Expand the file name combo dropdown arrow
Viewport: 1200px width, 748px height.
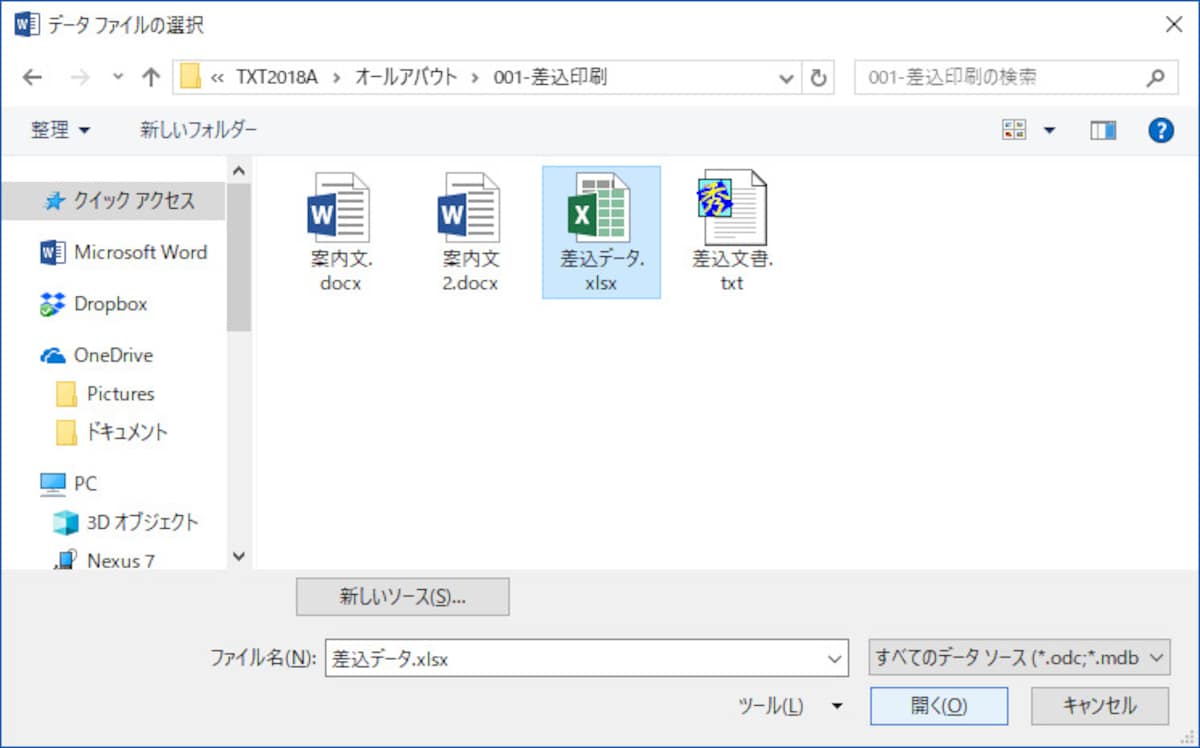834,658
